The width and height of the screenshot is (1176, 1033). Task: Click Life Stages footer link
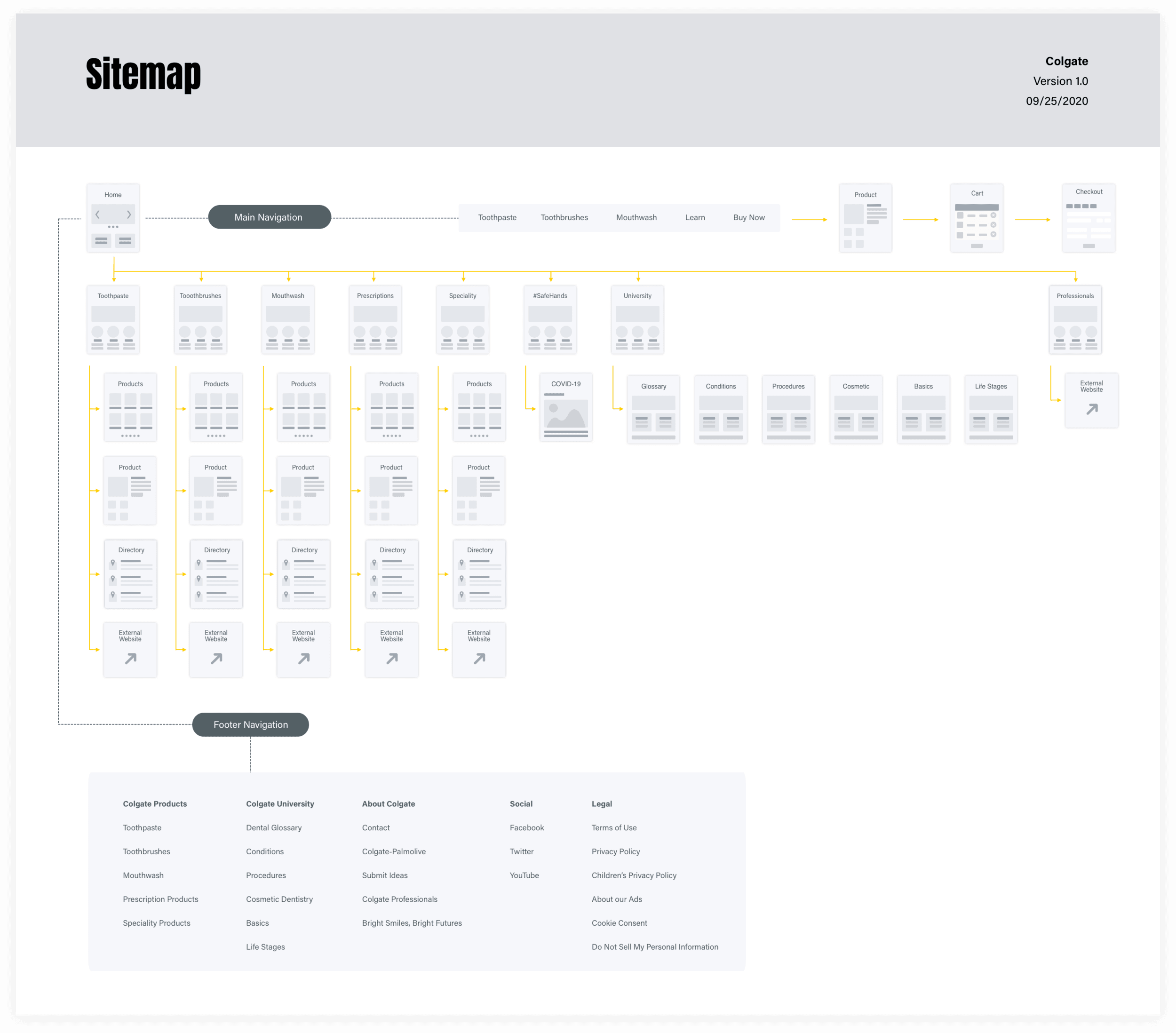265,946
